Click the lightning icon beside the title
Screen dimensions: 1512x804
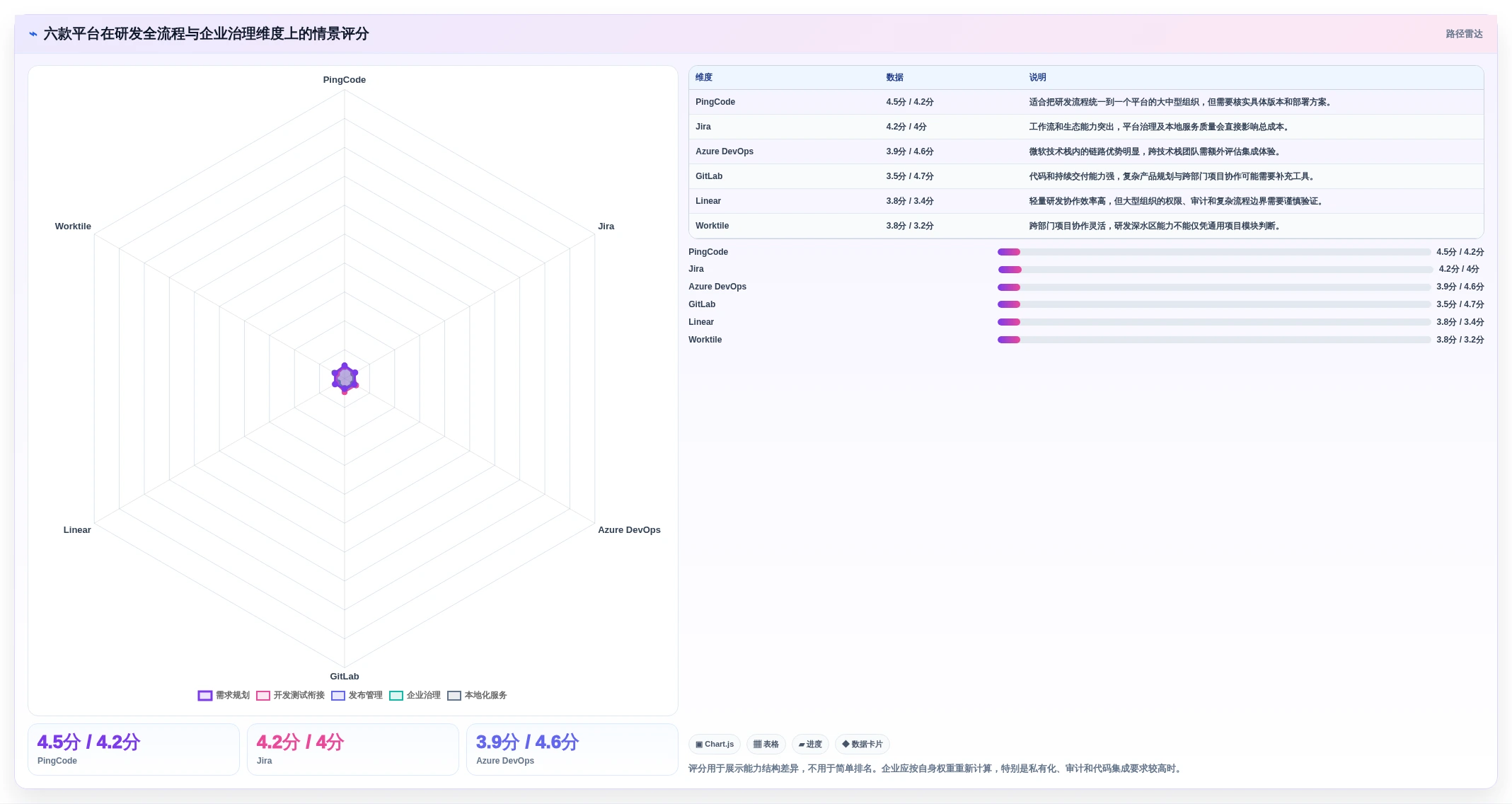pyautogui.click(x=33, y=34)
